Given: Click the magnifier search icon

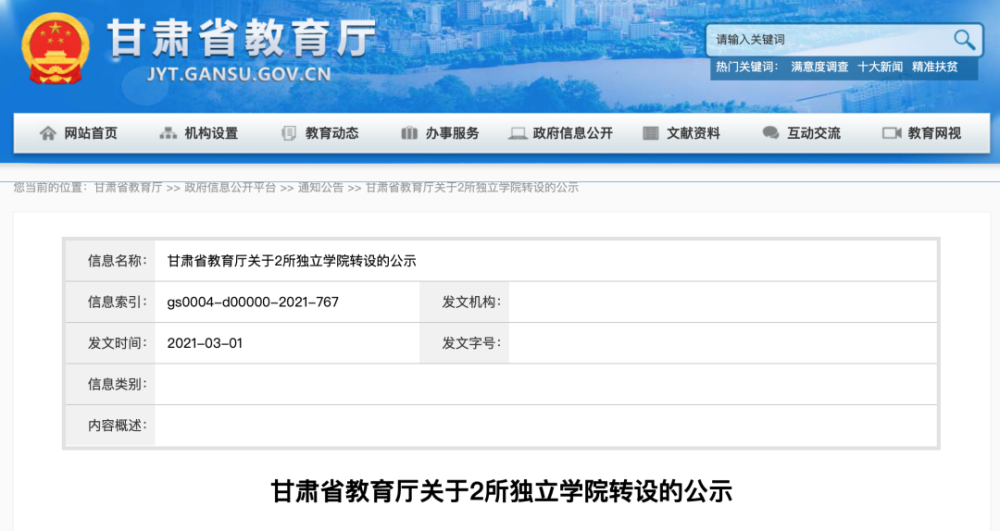Looking at the screenshot, I should pyautogui.click(x=964, y=40).
